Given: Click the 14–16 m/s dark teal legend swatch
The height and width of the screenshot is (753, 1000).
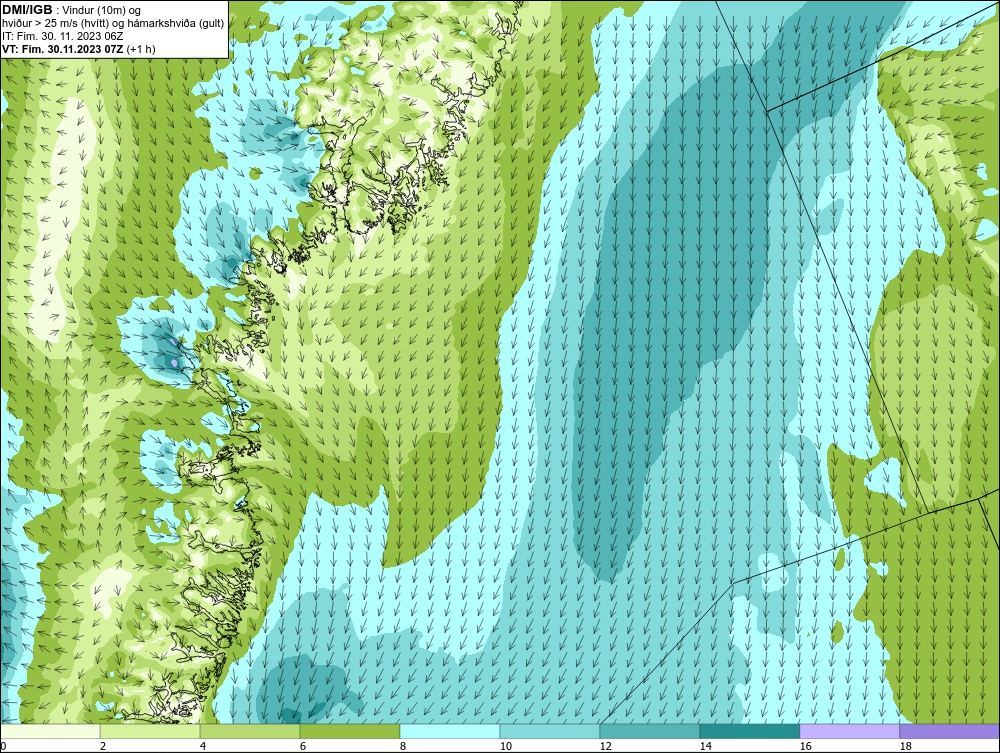Looking at the screenshot, I should click(750, 731).
